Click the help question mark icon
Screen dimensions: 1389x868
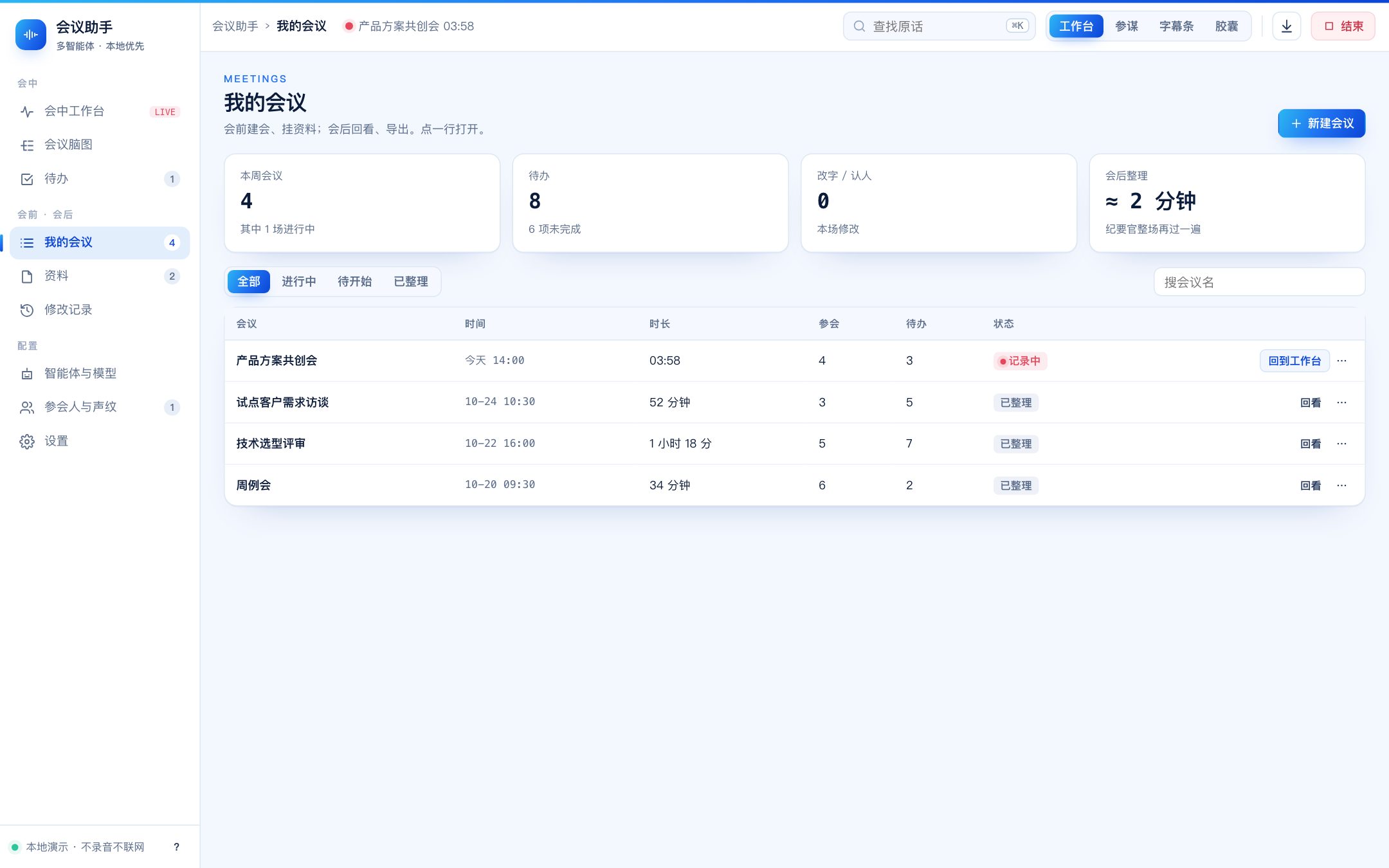176,847
